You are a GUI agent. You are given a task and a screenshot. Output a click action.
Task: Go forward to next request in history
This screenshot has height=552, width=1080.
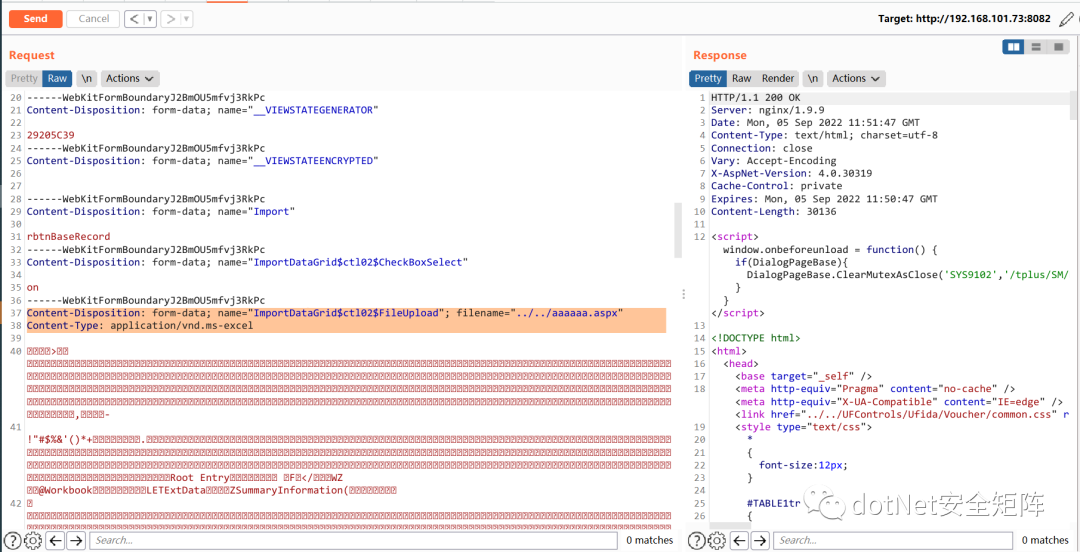pyautogui.click(x=171, y=19)
